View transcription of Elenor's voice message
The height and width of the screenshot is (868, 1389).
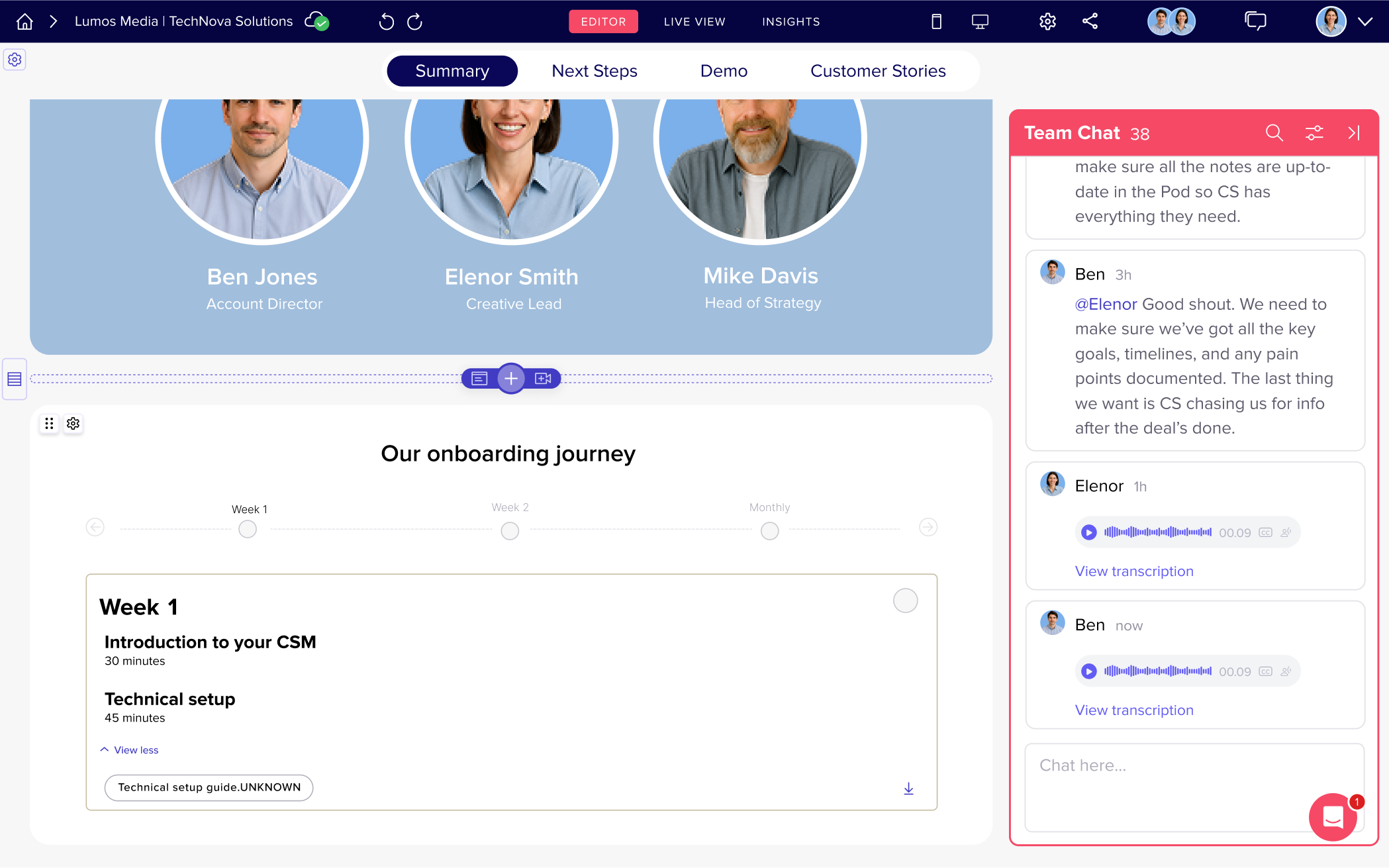pos(1134,571)
